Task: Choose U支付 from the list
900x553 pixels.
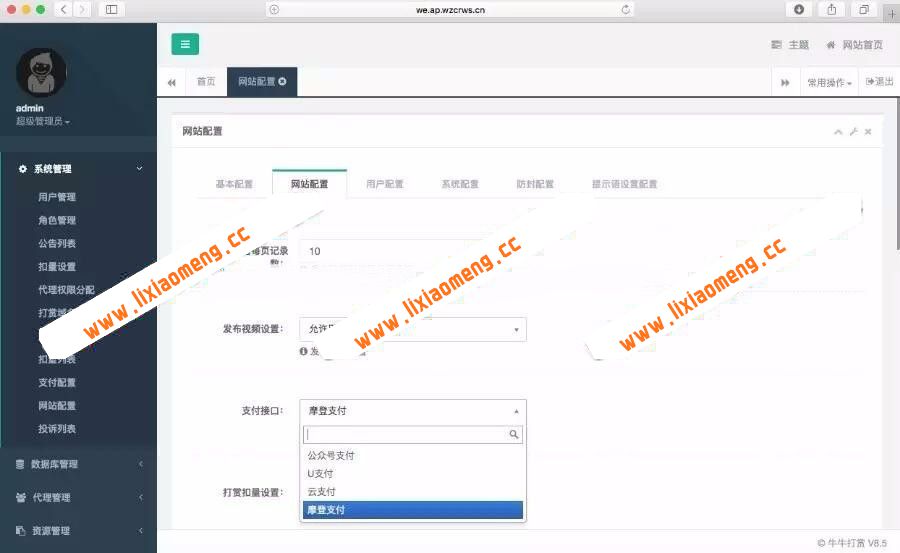Action: [412, 474]
